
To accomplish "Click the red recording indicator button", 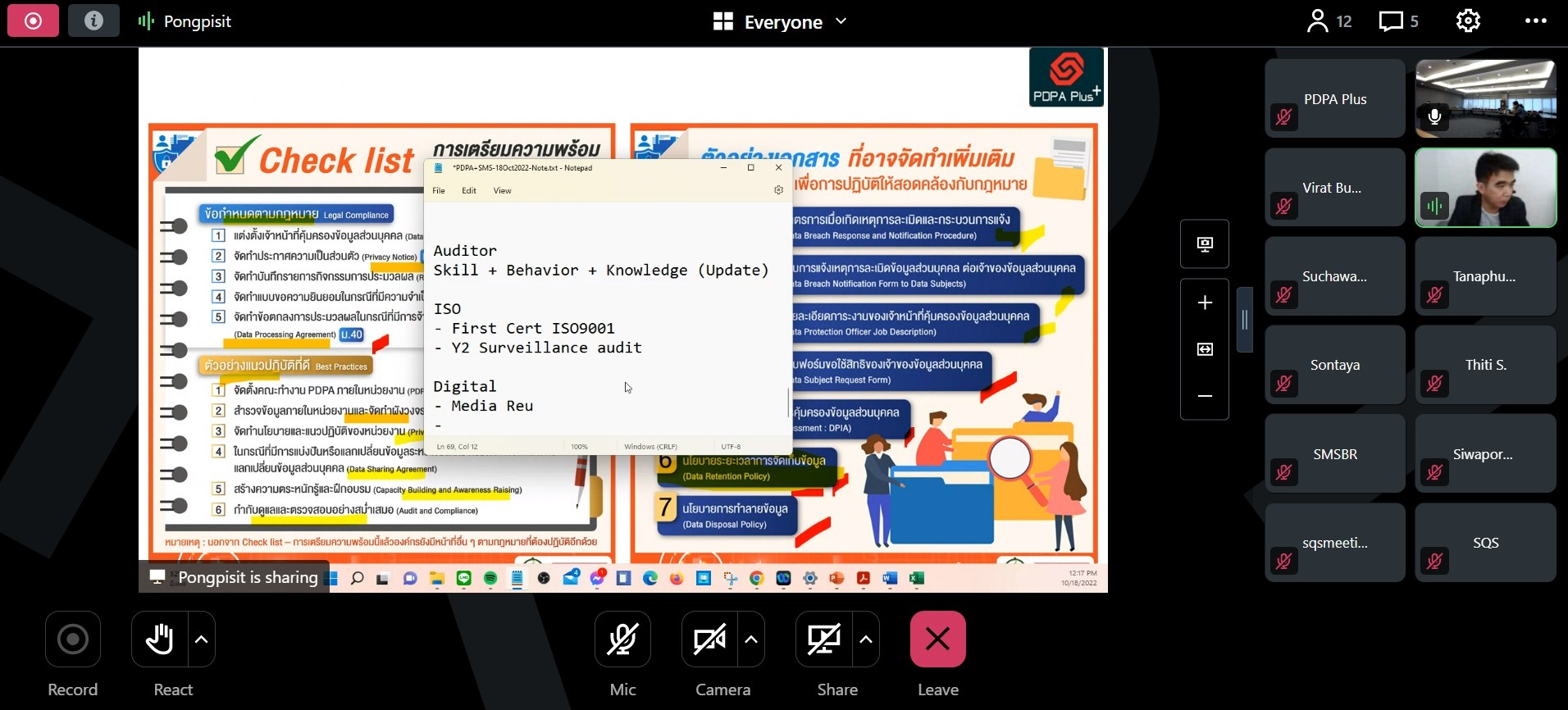I will click(x=33, y=20).
